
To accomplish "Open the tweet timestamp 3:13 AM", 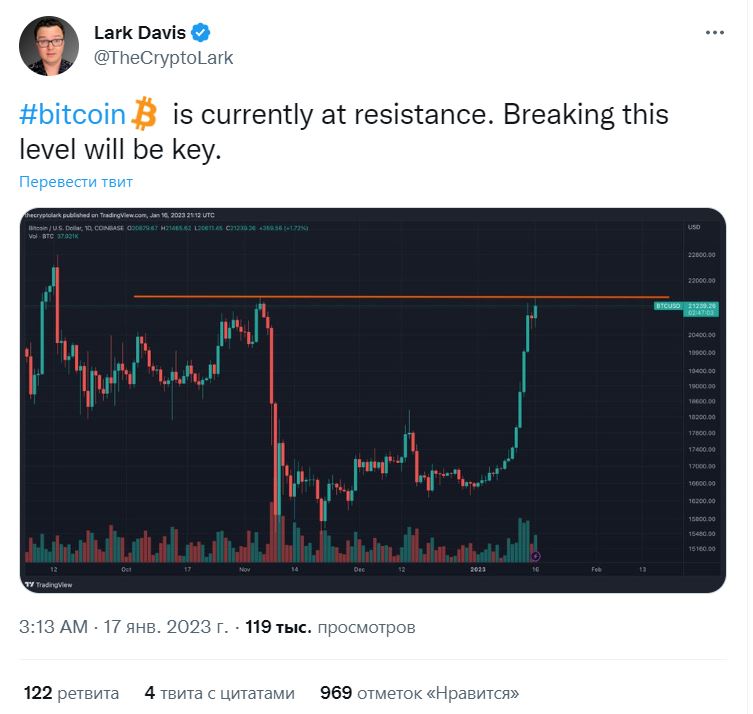I will [x=53, y=627].
